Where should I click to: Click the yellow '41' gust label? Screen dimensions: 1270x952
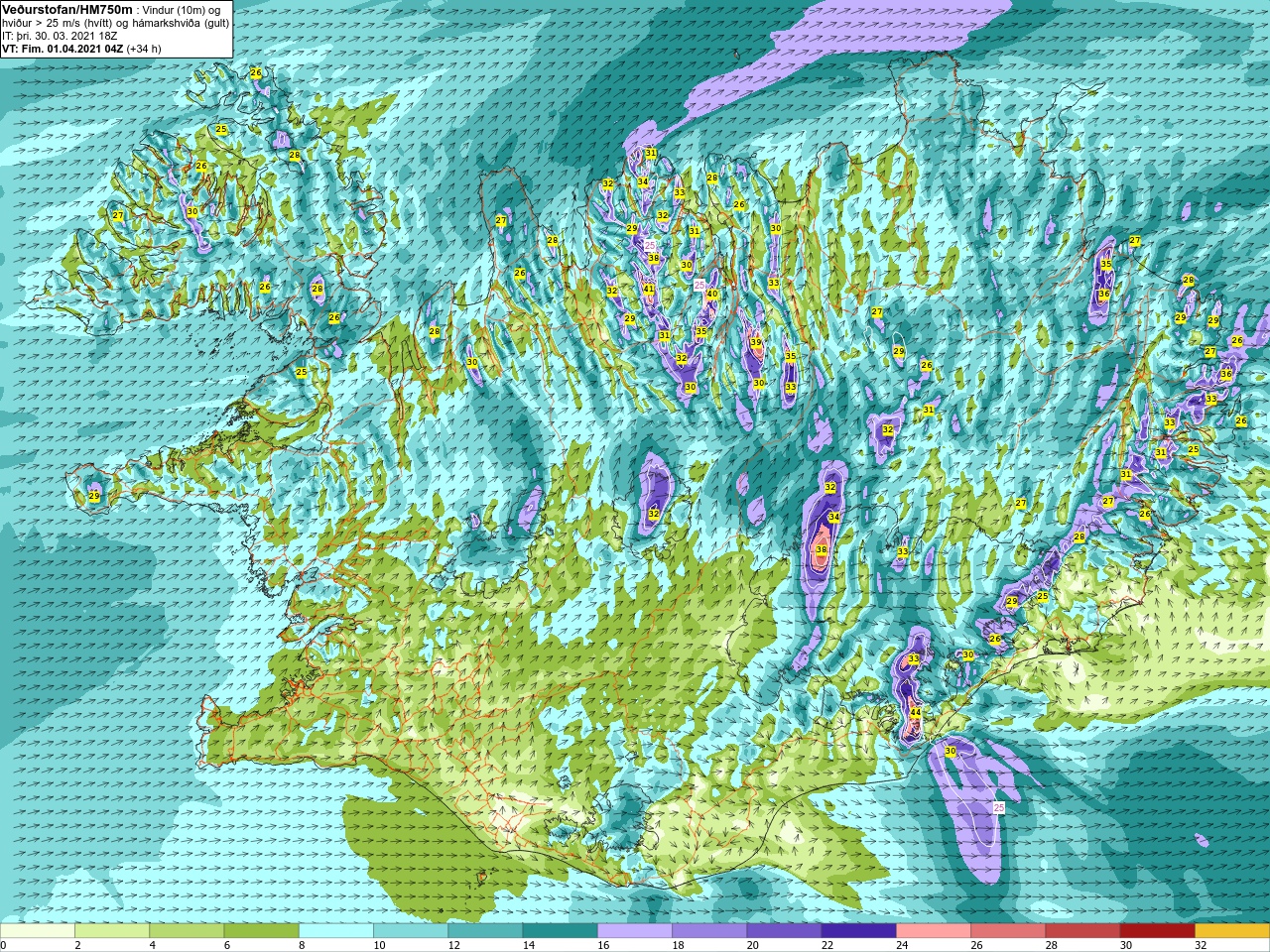(x=649, y=289)
